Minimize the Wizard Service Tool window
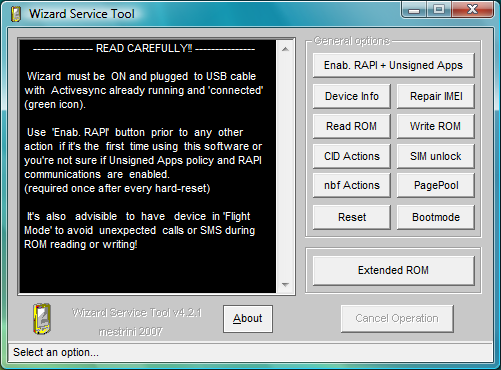 [x=414, y=10]
